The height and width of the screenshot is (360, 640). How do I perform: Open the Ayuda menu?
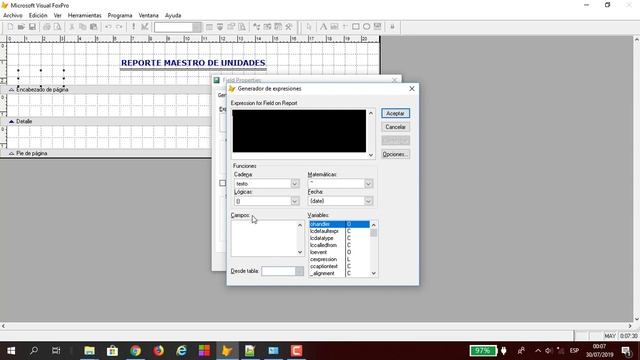pyautogui.click(x=173, y=15)
